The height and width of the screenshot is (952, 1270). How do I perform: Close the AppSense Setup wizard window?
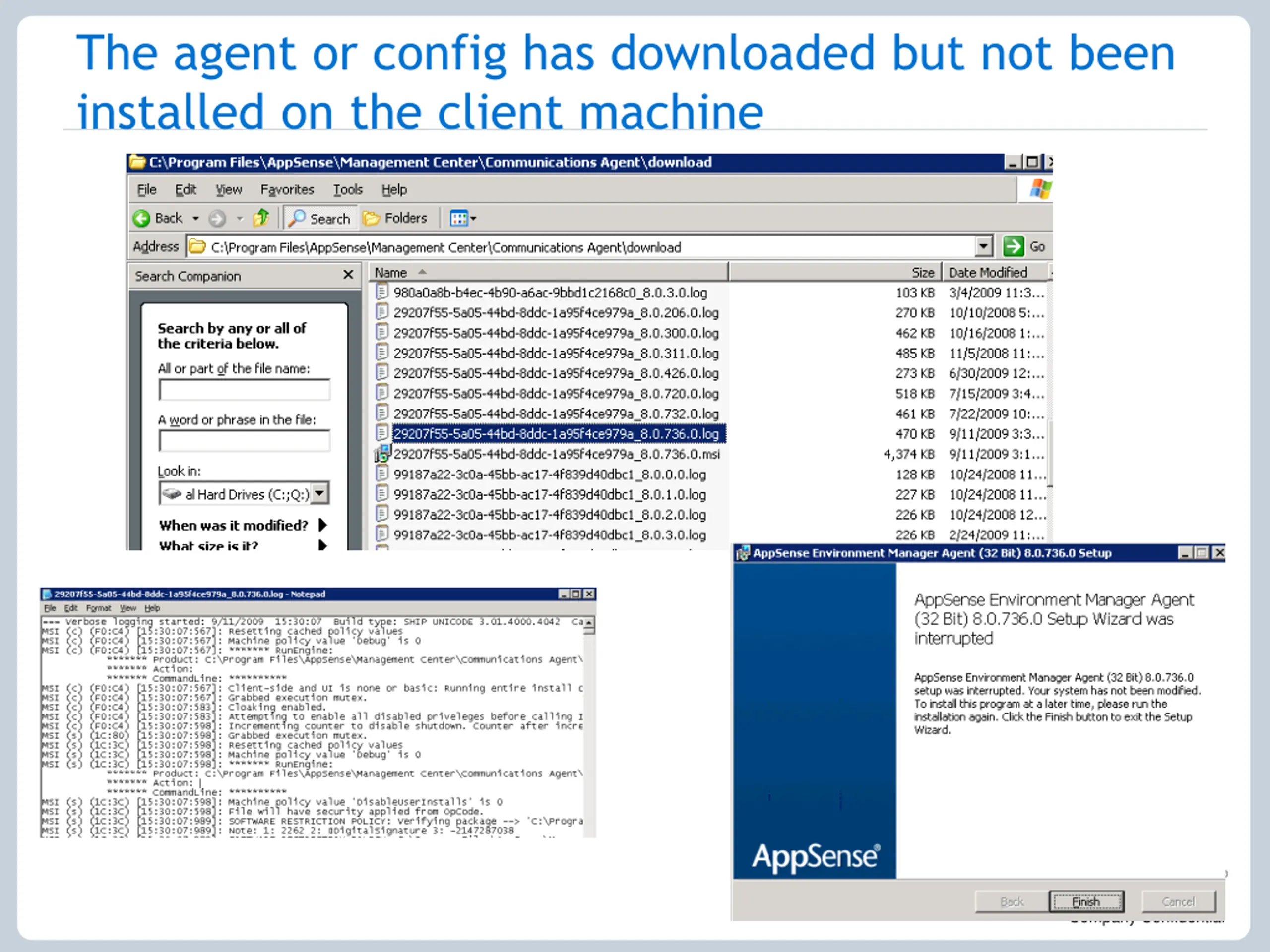(1218, 553)
